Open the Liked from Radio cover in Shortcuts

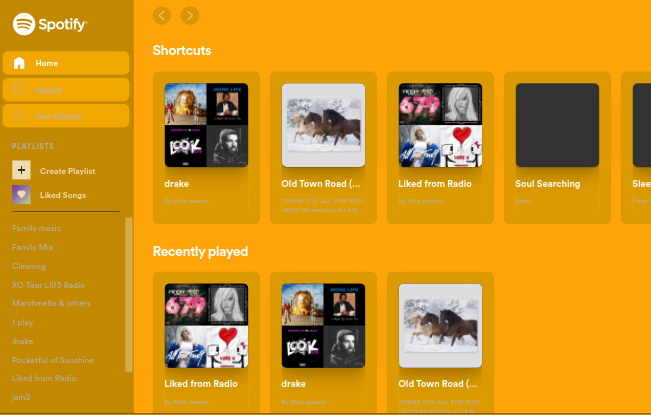coord(441,125)
